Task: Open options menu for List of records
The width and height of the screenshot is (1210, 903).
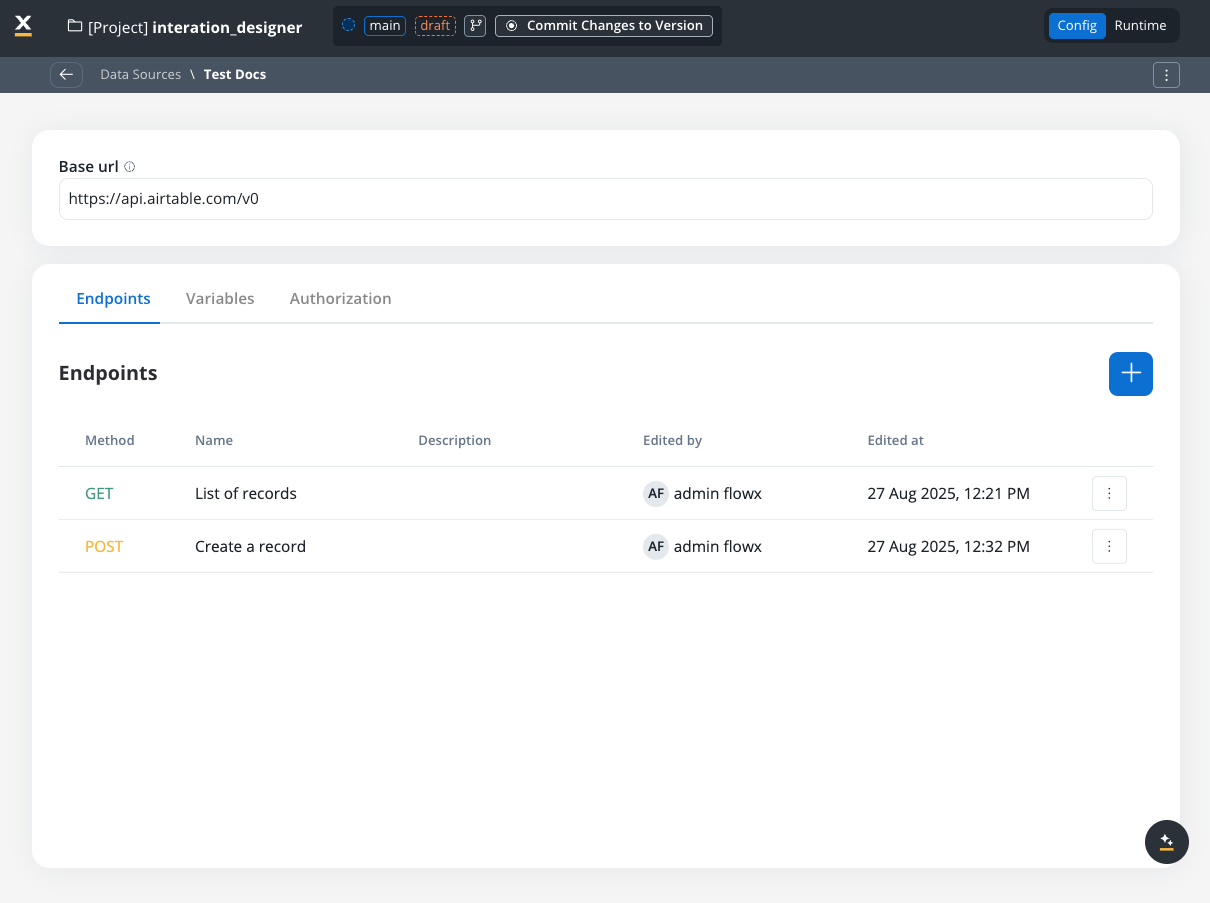Action: [1109, 494]
